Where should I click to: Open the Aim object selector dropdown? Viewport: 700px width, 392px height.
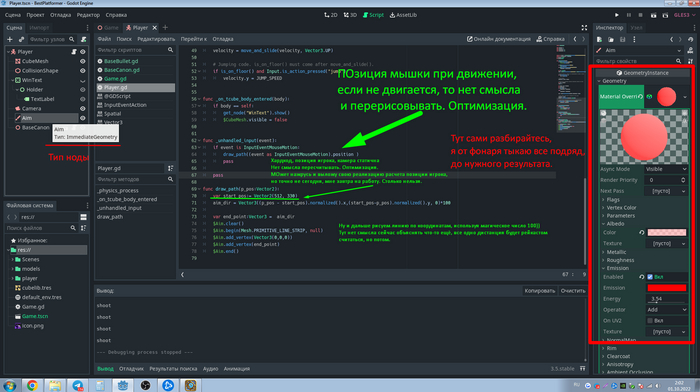[639, 50]
